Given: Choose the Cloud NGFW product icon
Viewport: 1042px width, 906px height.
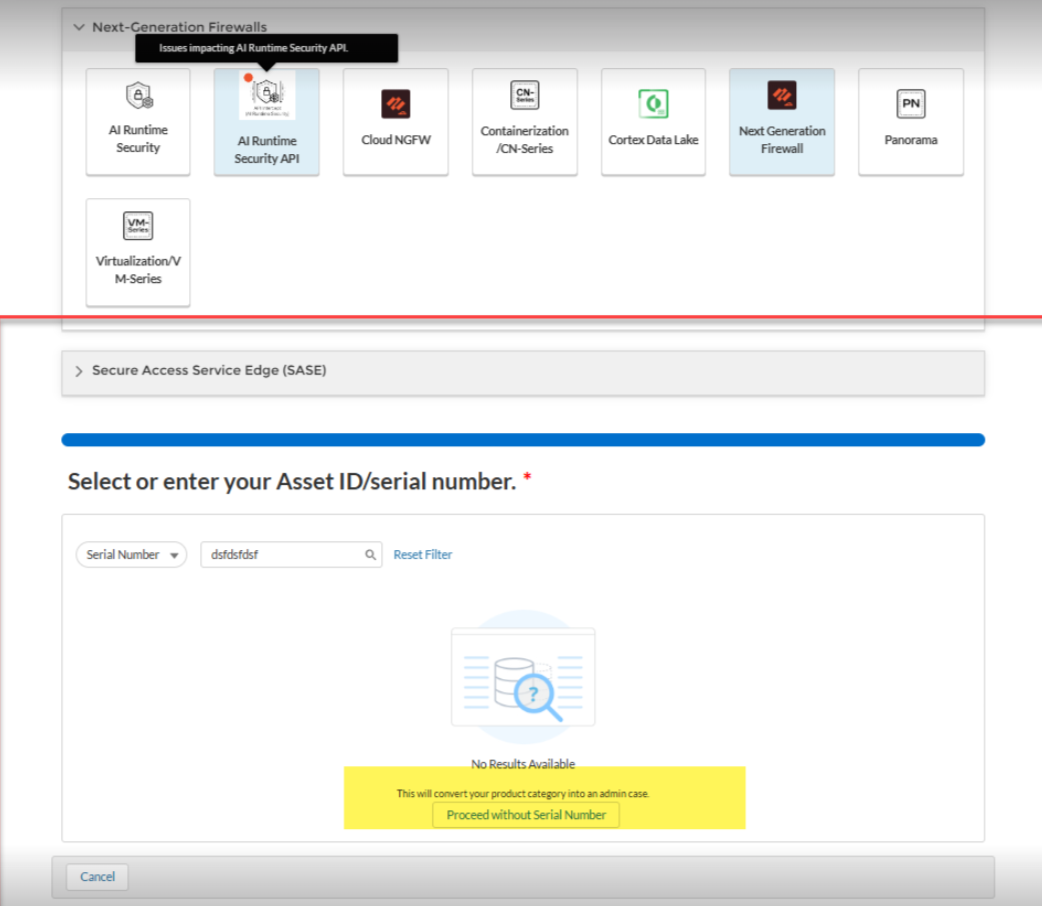Looking at the screenshot, I should click(x=395, y=104).
